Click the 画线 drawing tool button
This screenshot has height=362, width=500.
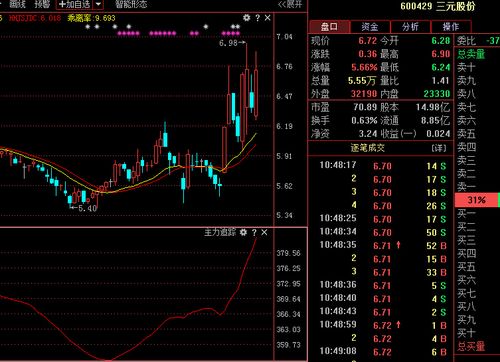pyautogui.click(x=17, y=4)
